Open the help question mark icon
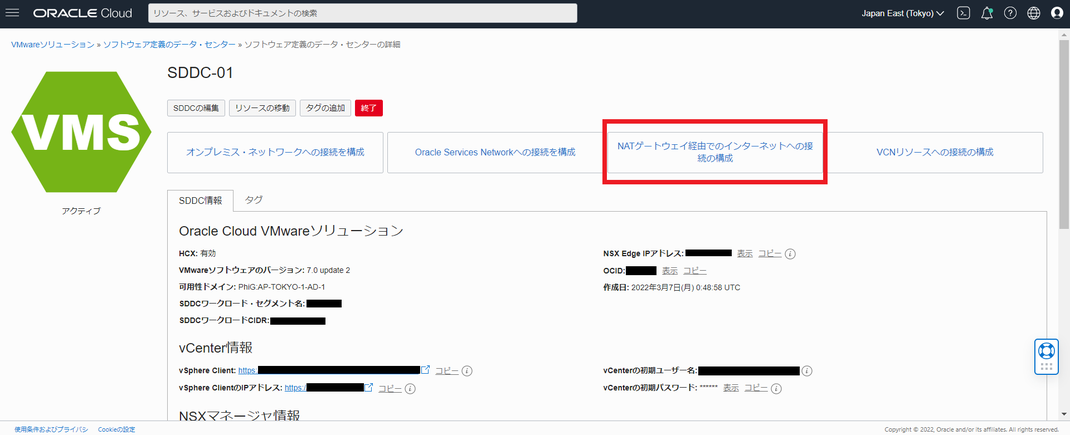The width and height of the screenshot is (1070, 435). [1011, 13]
